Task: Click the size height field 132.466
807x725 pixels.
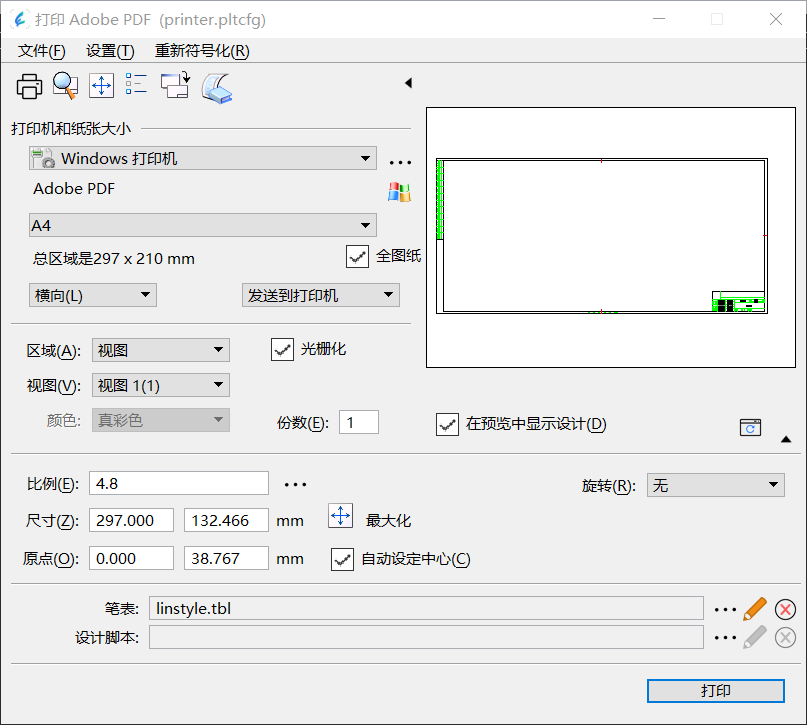Action: point(226,520)
